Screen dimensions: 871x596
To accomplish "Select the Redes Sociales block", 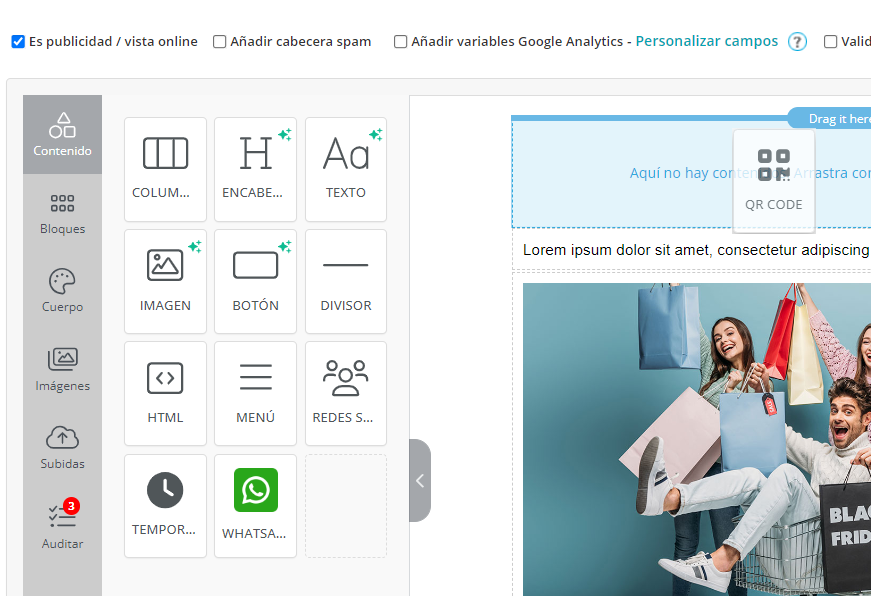I will point(346,393).
